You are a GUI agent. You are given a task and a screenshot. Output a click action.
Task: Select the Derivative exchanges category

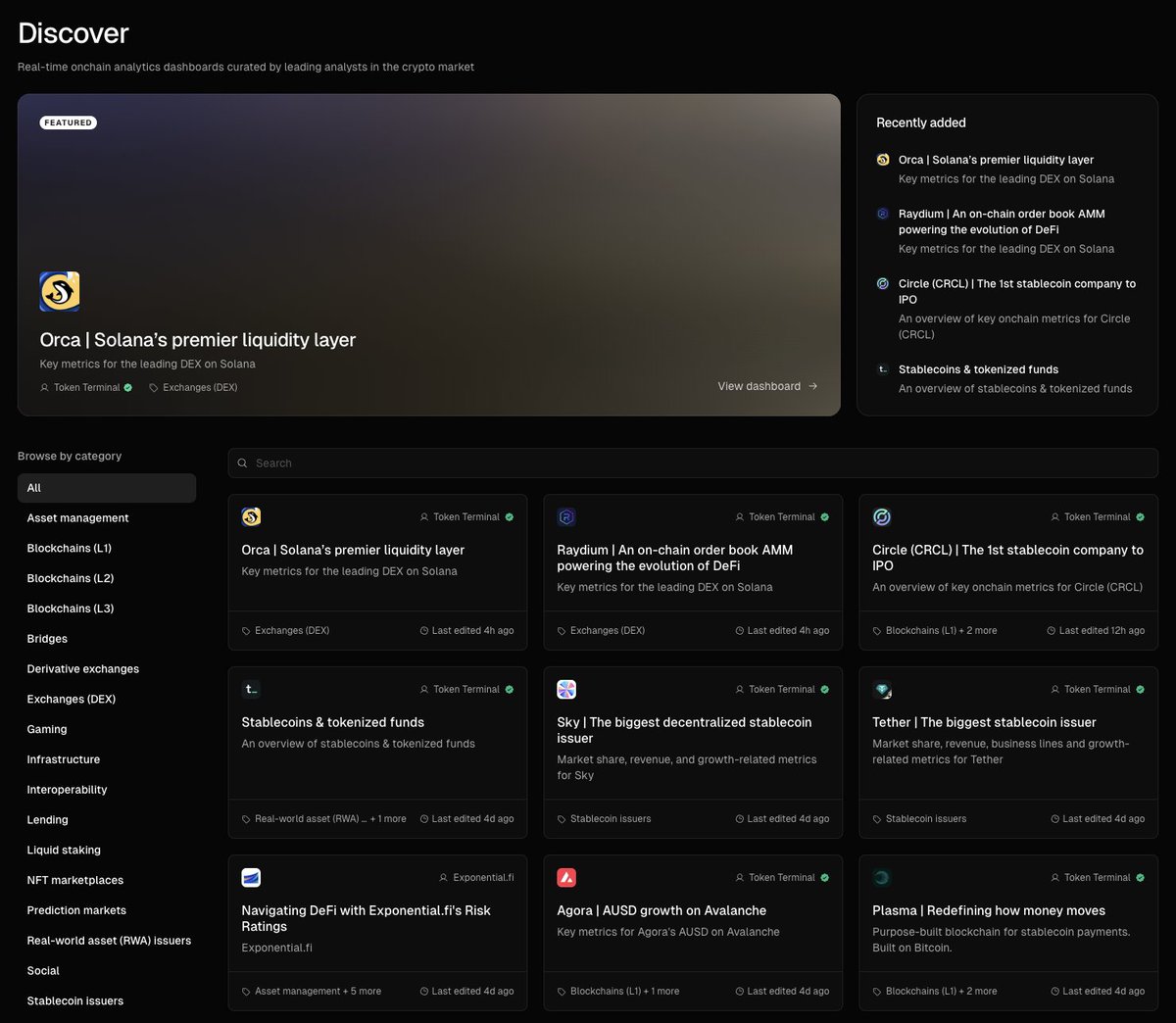click(x=107, y=669)
